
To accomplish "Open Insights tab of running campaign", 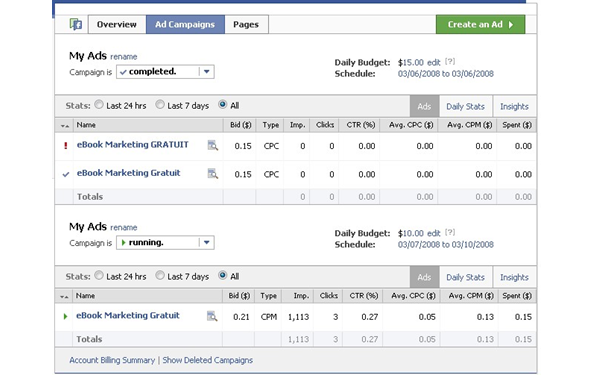I will (x=514, y=277).
